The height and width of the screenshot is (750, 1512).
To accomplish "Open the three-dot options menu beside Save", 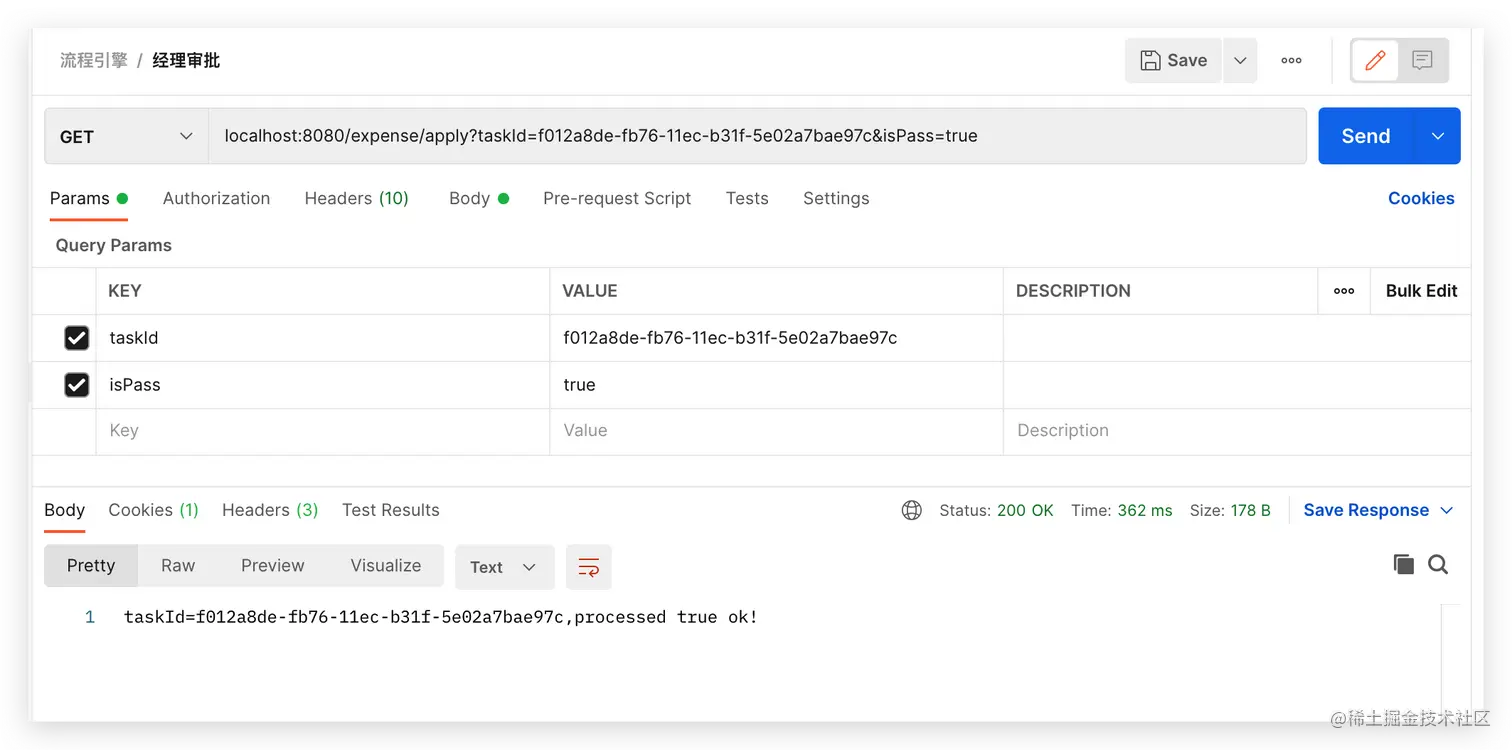I will (1291, 60).
